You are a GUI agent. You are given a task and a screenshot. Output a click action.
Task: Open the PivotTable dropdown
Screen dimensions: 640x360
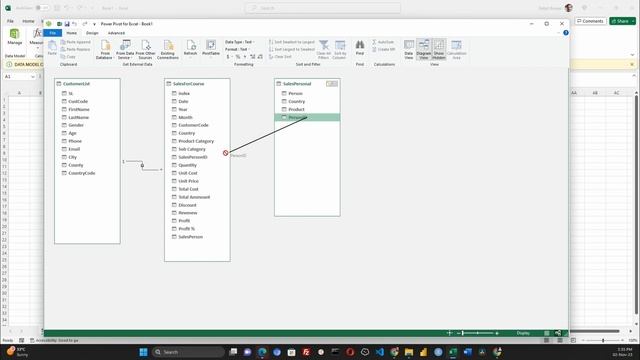[211, 49]
